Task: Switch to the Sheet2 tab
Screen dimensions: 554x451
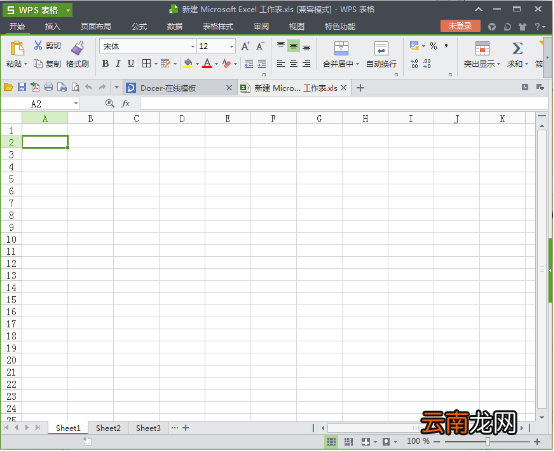Action: click(x=108, y=428)
